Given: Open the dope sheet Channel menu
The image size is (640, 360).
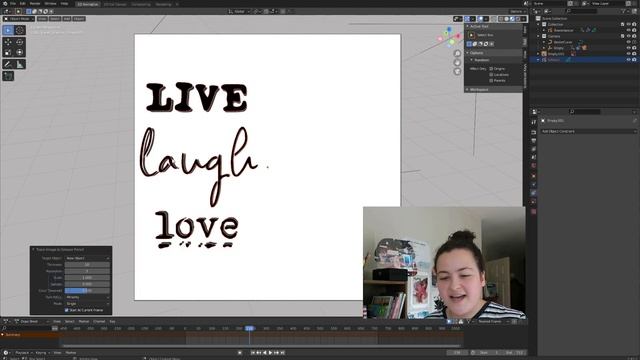Looking at the screenshot, I should click(99, 322).
